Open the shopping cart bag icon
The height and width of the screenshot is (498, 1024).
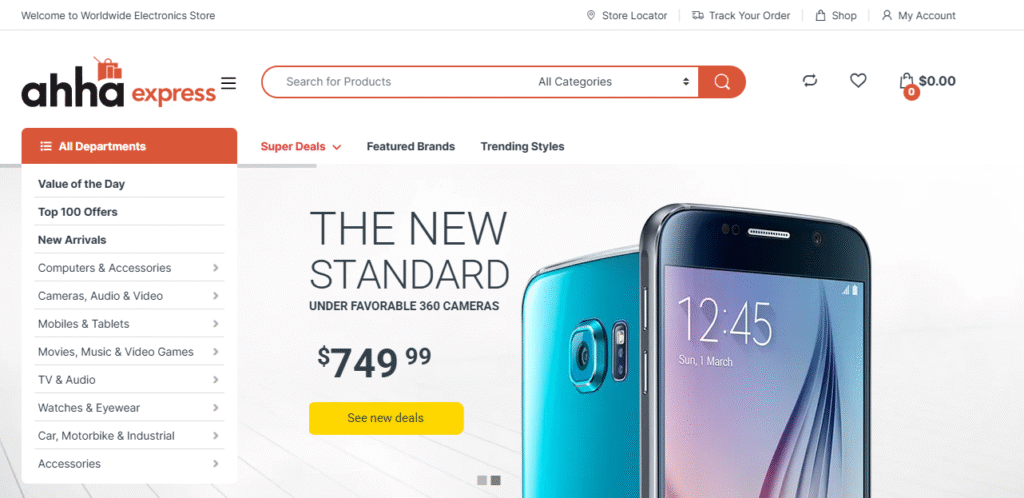[x=906, y=82]
